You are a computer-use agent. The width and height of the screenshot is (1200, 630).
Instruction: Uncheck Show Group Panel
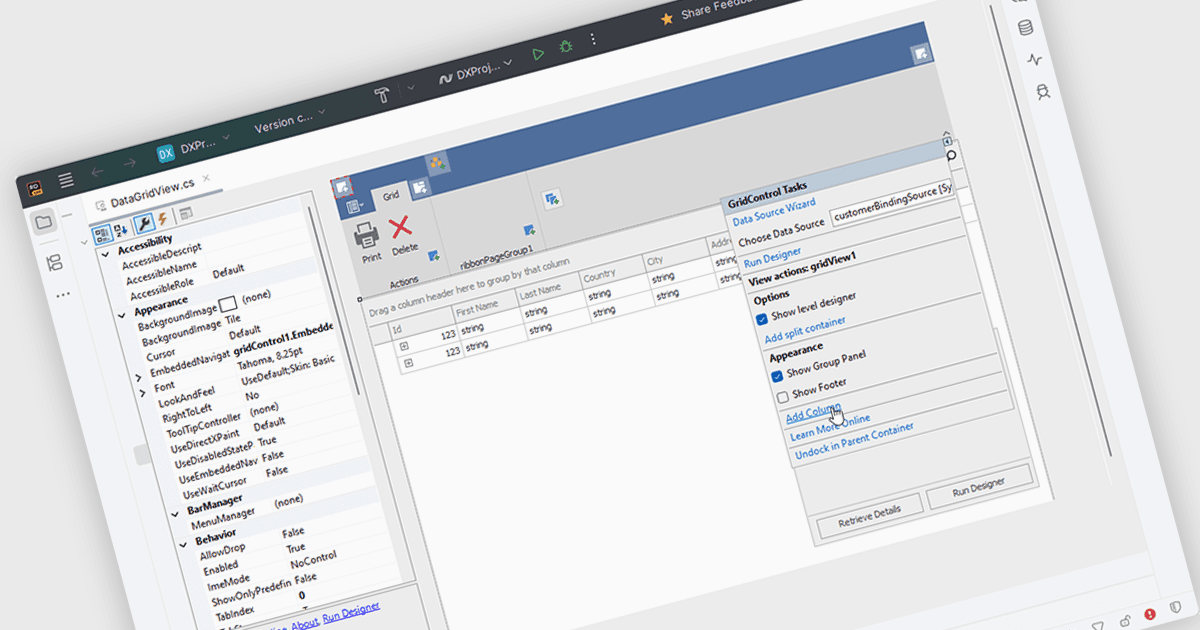point(777,376)
